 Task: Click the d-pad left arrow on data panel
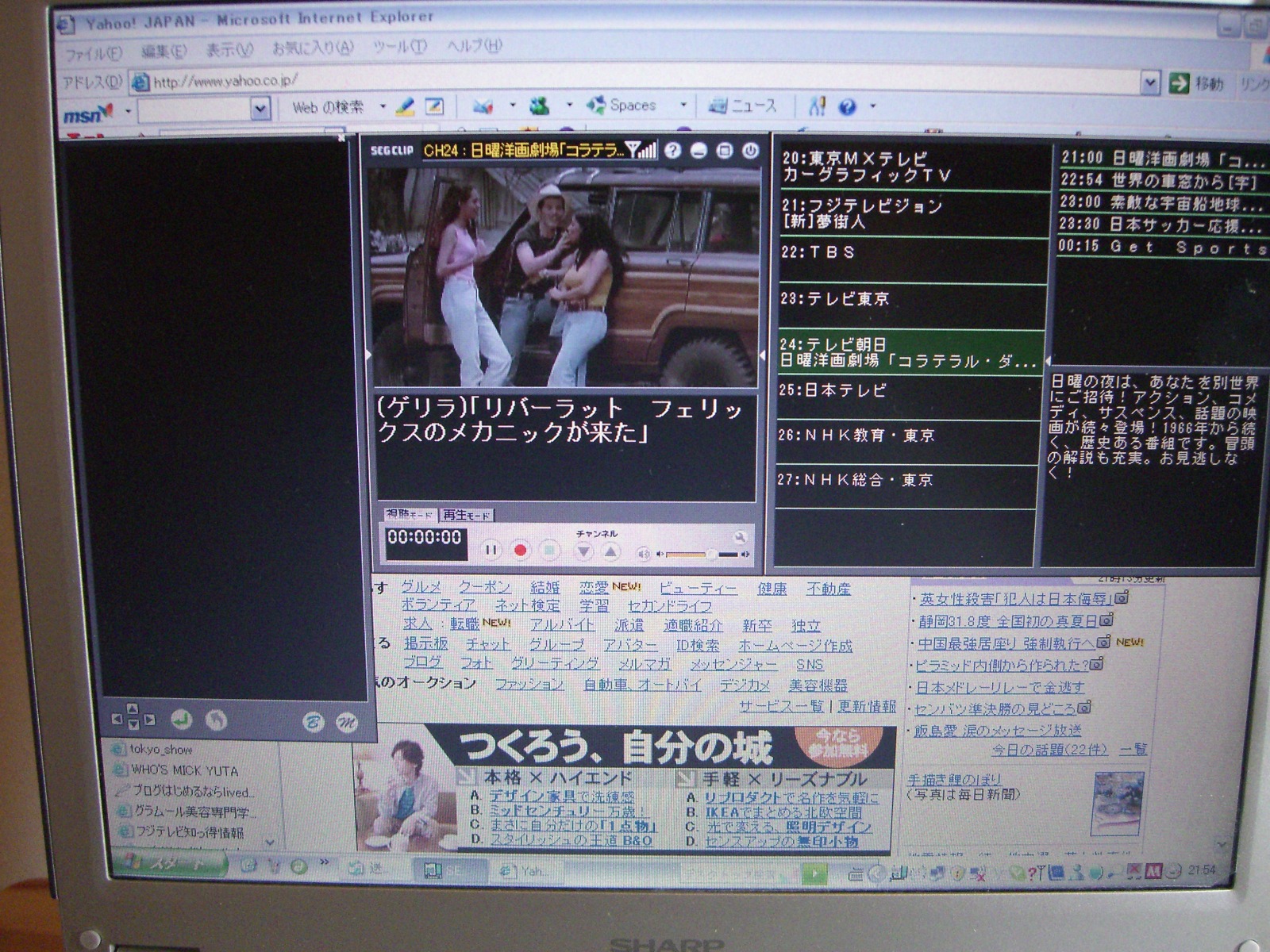tap(117, 720)
